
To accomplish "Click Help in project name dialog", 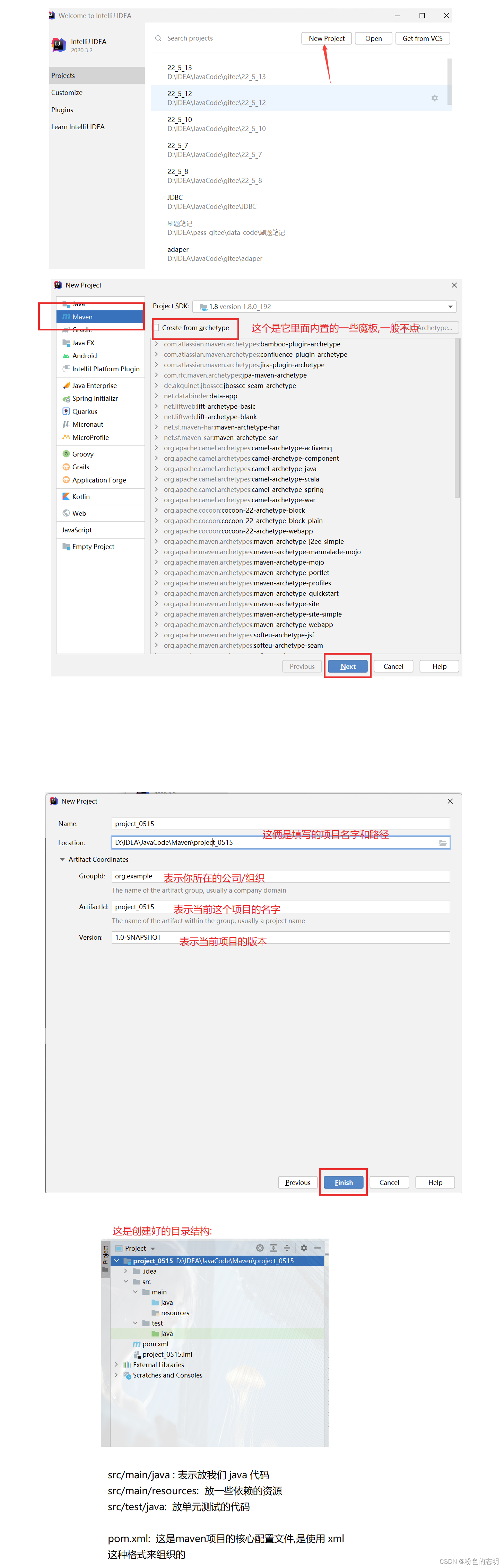I will point(435,1182).
